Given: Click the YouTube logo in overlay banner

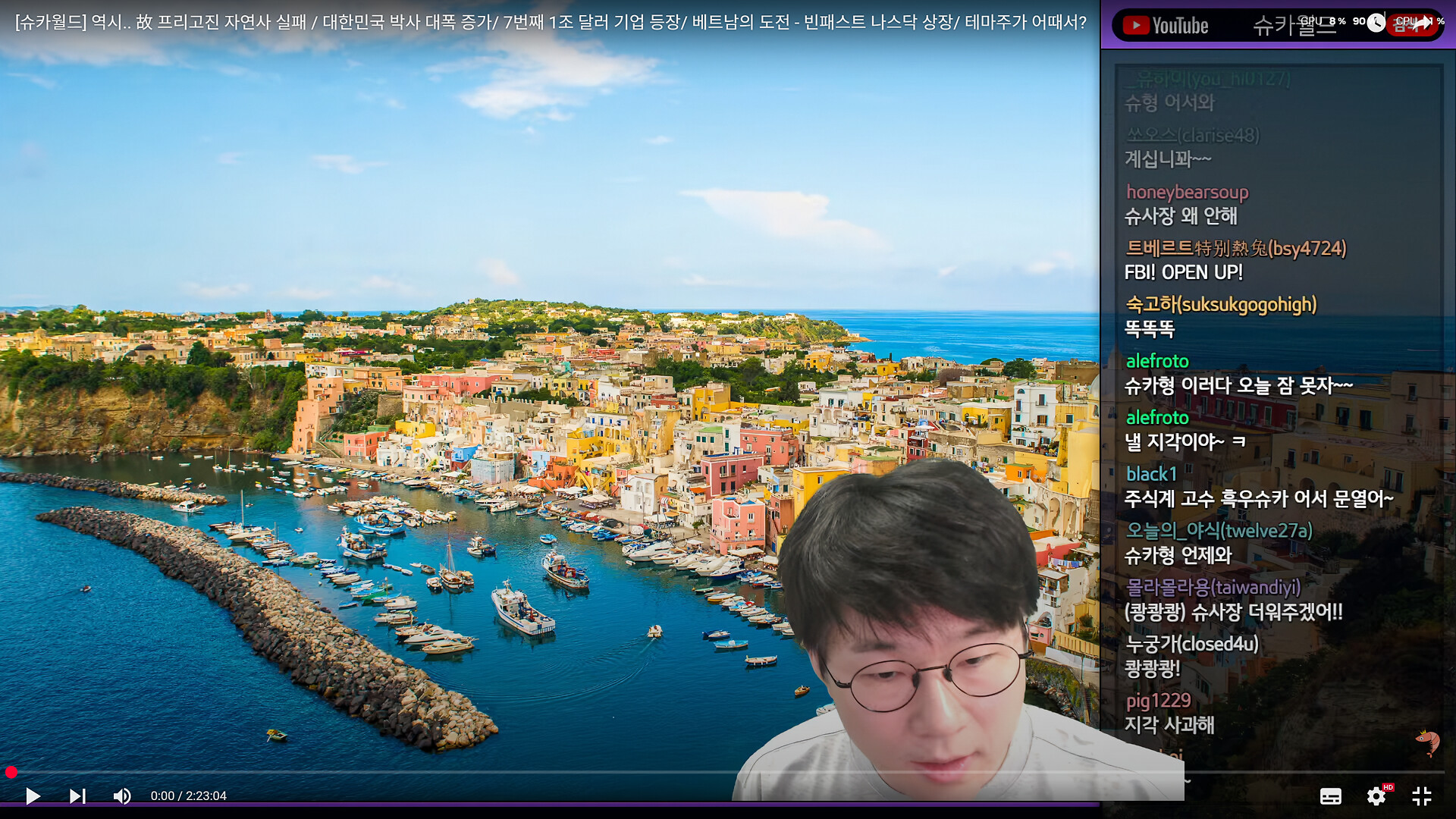Looking at the screenshot, I should [1166, 26].
